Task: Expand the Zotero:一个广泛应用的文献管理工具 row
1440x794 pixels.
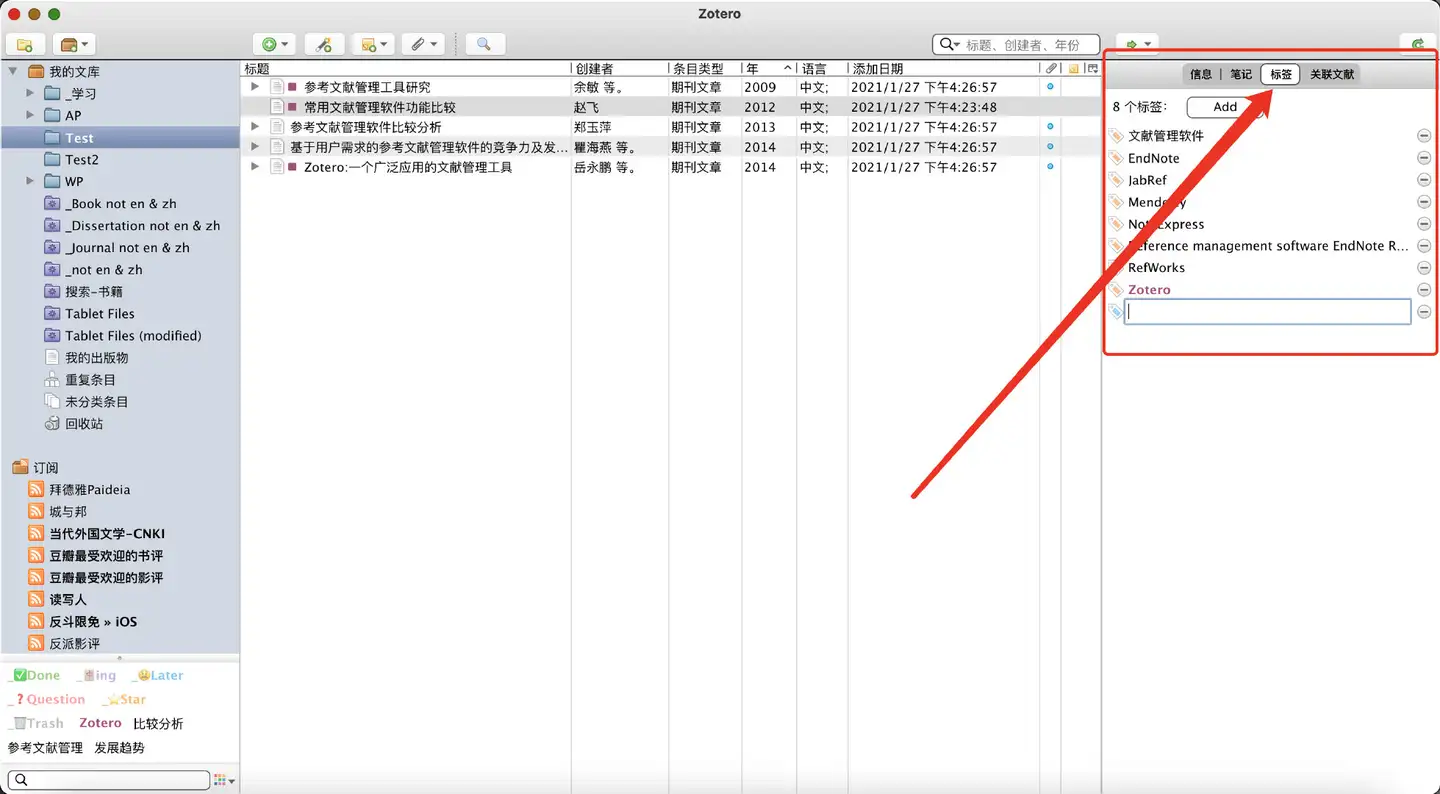Action: (255, 167)
